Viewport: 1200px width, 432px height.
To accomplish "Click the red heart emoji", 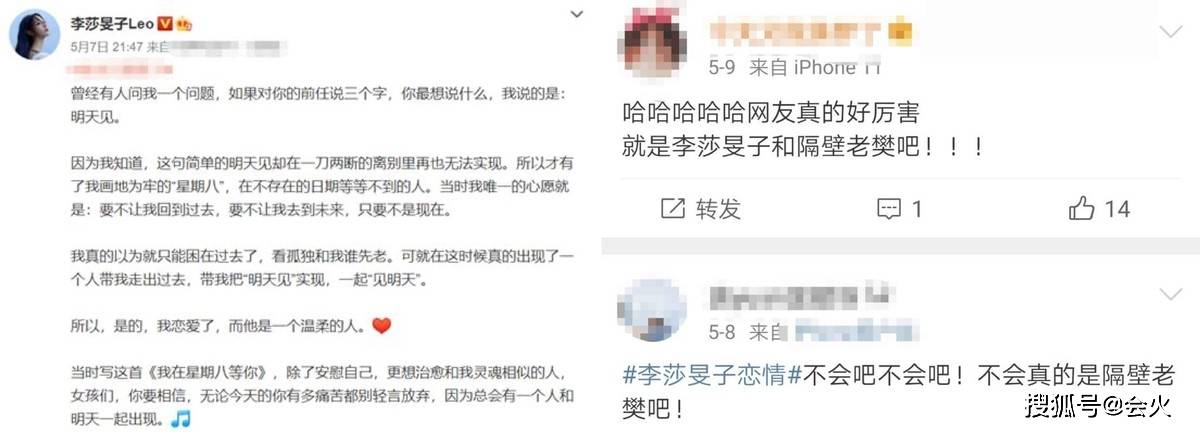I will (380, 326).
